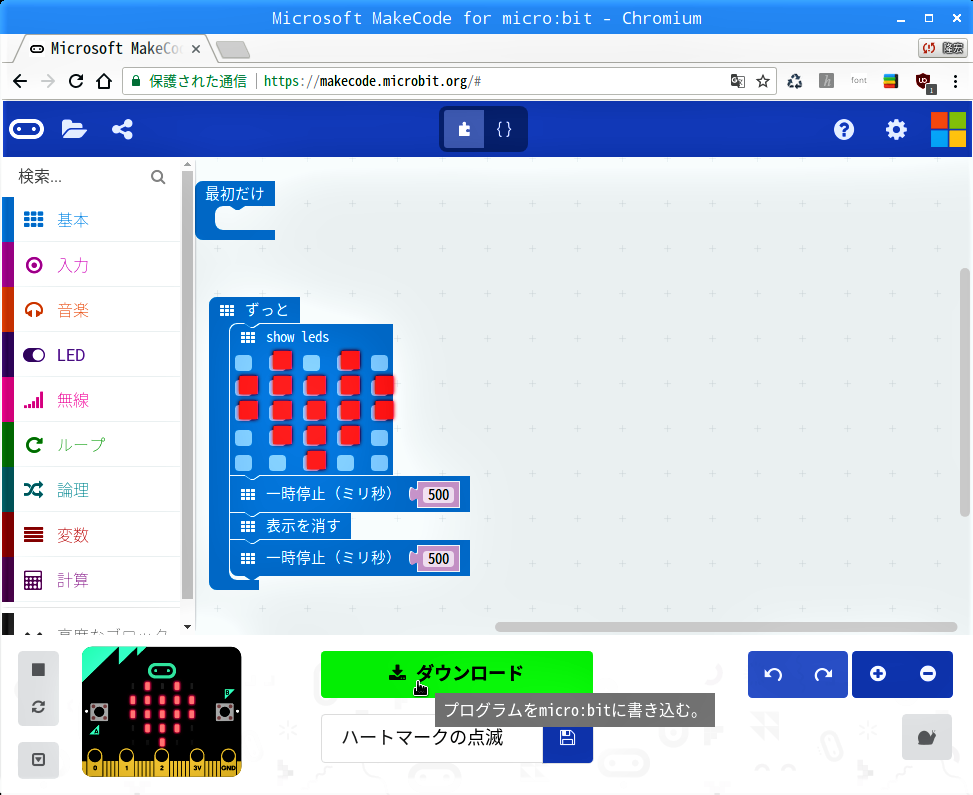This screenshot has height=795, width=973.
Task: Select the 最初だけ block
Action: point(235,194)
